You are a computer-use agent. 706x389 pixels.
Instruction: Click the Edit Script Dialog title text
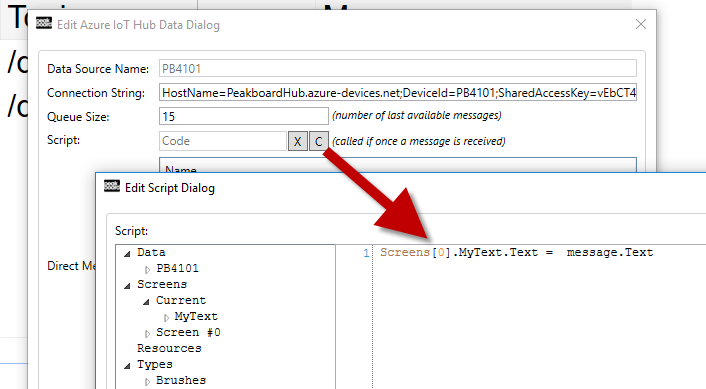pos(170,188)
